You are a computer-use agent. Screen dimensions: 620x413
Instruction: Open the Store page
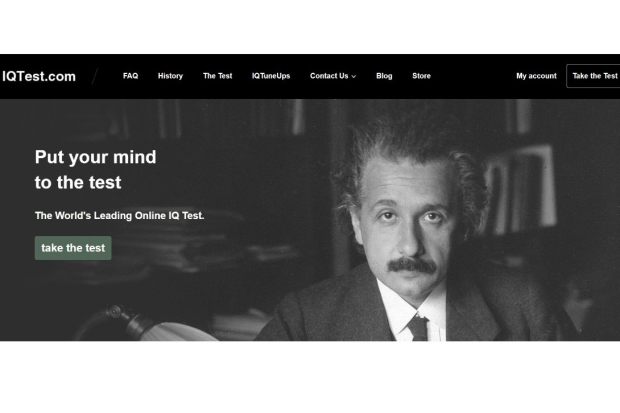[421, 76]
